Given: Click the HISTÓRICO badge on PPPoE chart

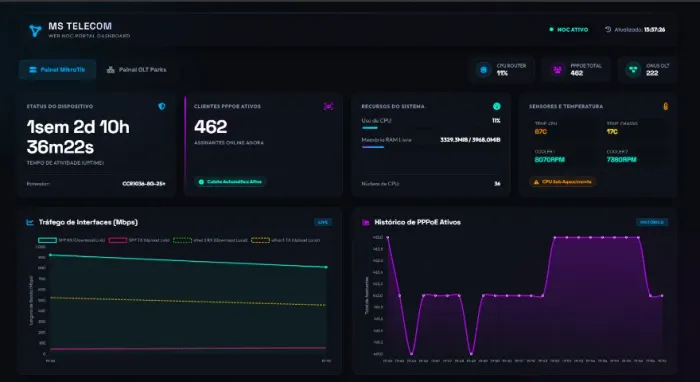Looking at the screenshot, I should click(652, 222).
